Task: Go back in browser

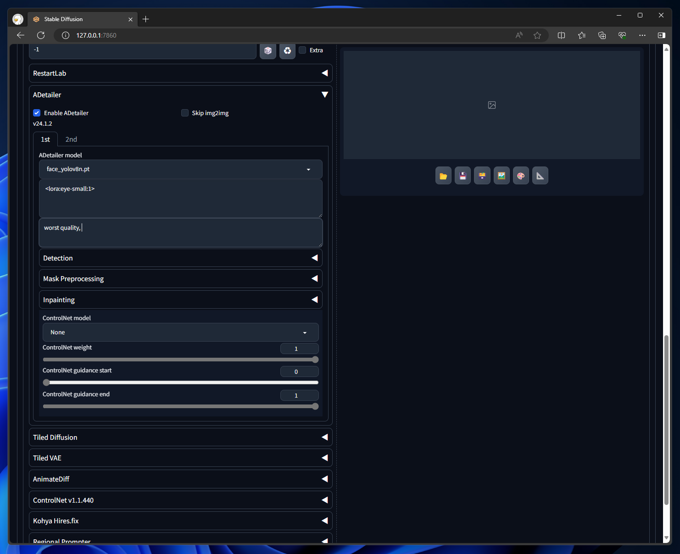Action: pos(20,35)
